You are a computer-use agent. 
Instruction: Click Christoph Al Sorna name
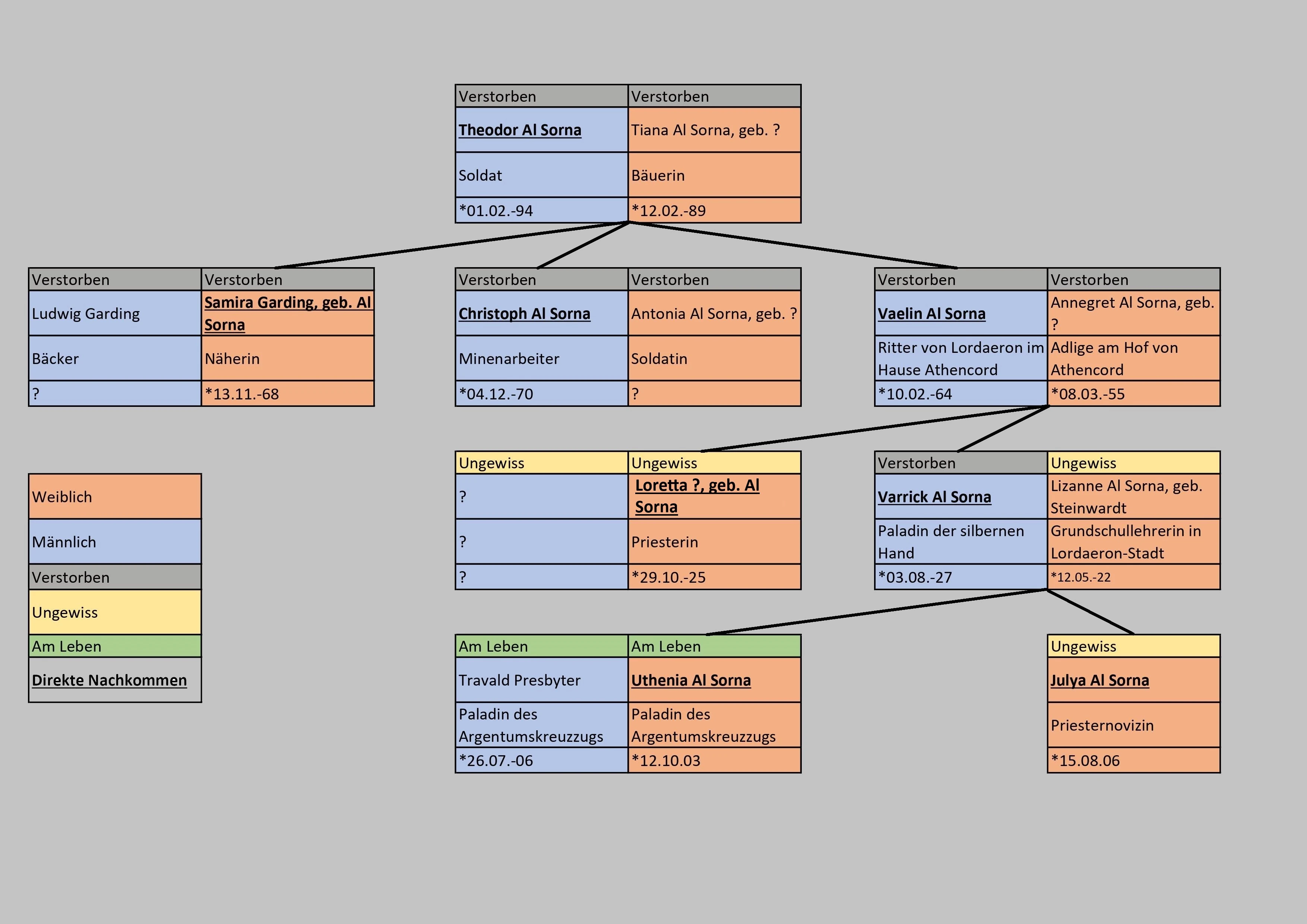524,314
